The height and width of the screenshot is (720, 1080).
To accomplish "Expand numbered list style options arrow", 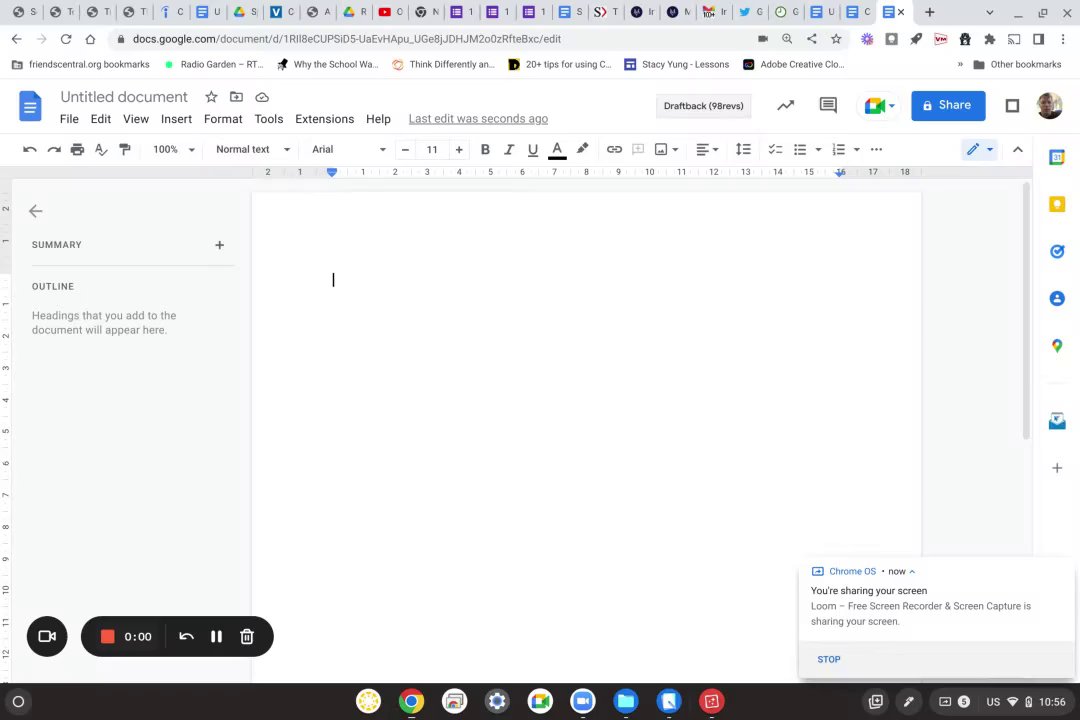I will (x=857, y=150).
